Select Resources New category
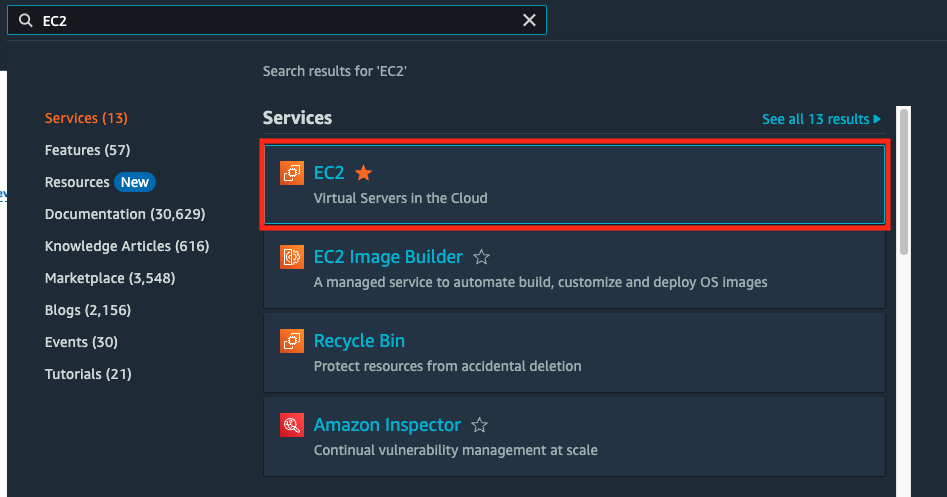 (100, 182)
